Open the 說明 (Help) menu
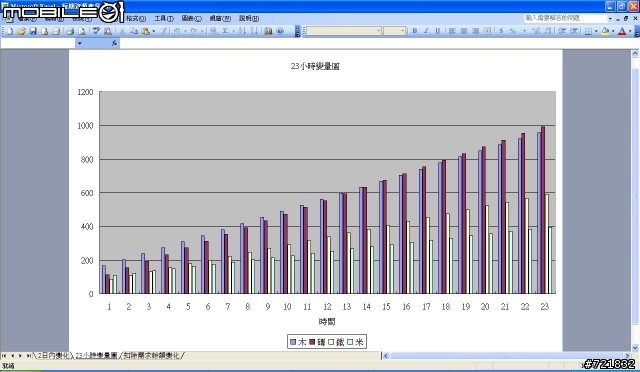 tap(249, 18)
